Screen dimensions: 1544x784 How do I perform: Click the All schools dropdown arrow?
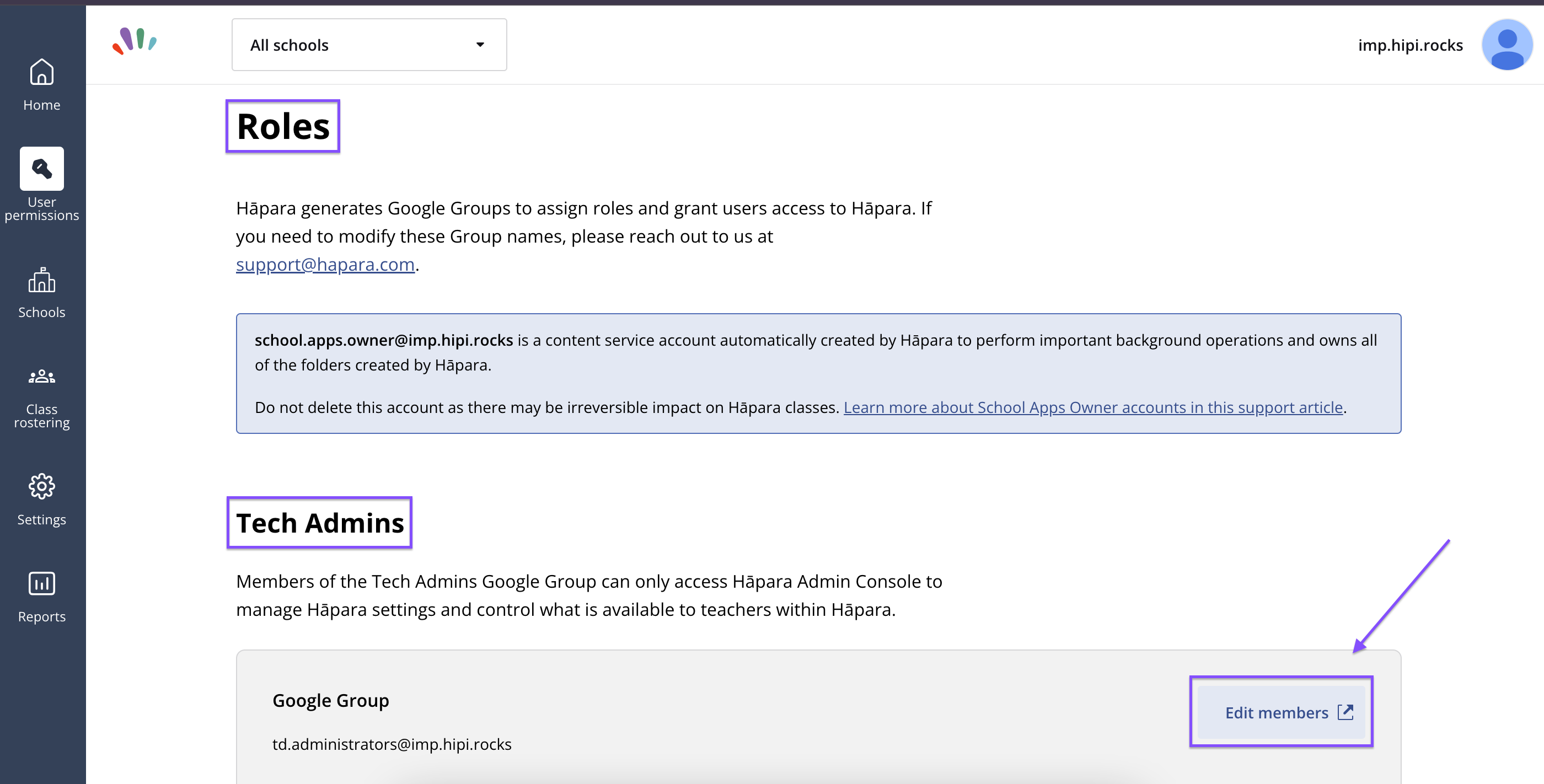click(x=480, y=45)
